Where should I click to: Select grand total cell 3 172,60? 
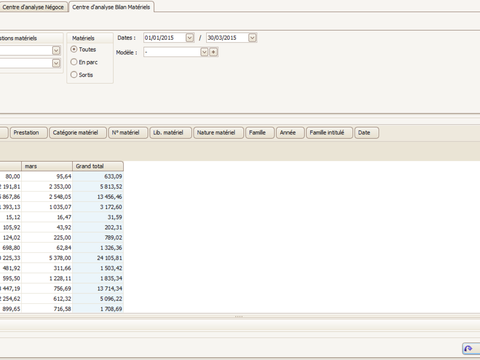(x=98, y=207)
